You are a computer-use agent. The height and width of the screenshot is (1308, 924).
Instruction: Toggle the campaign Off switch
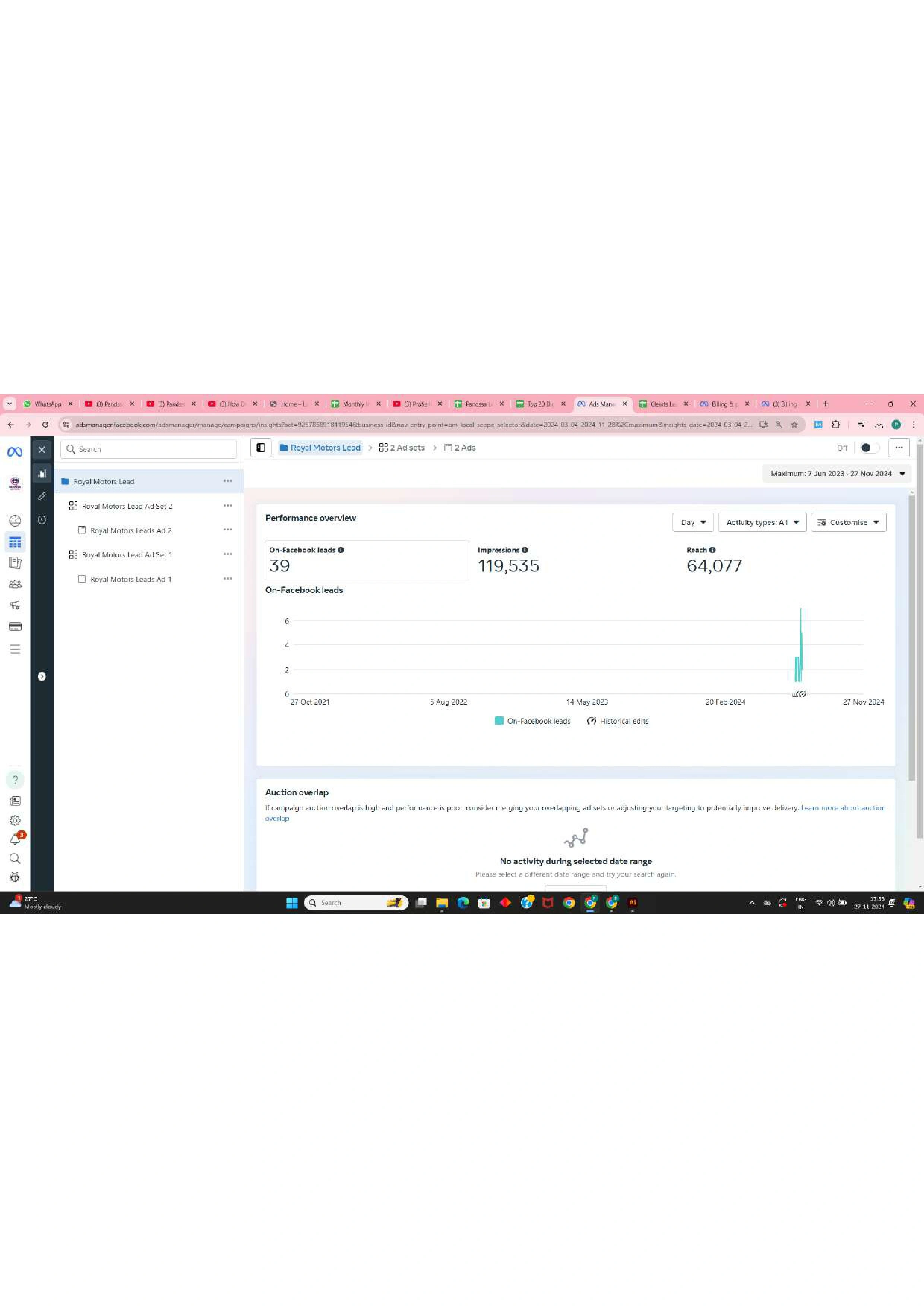[x=869, y=448]
